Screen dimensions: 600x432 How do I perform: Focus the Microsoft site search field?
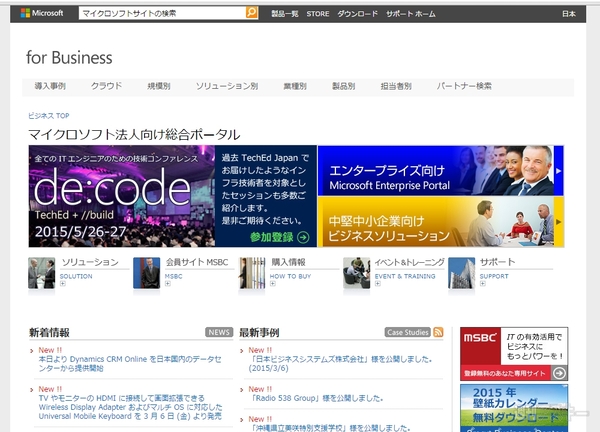pos(162,13)
